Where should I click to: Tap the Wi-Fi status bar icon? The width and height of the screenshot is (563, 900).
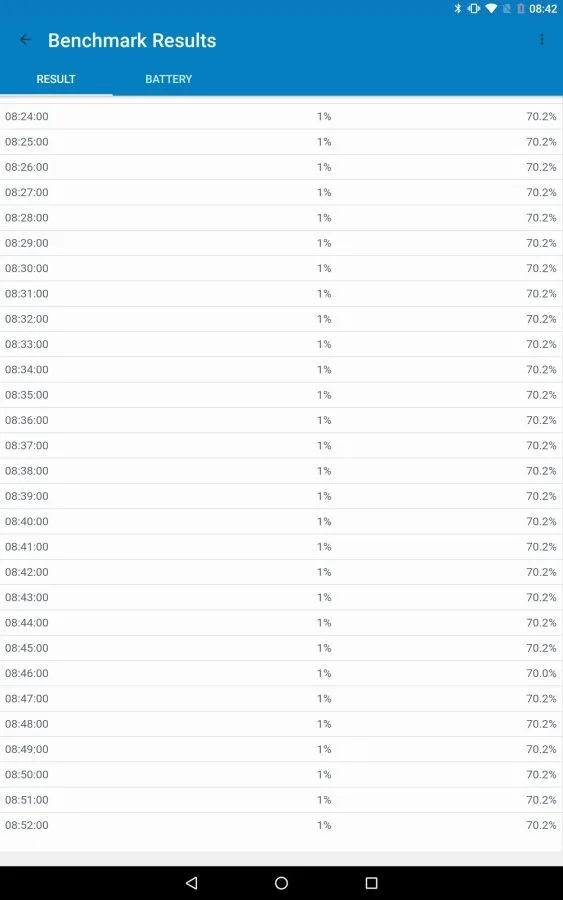pyautogui.click(x=491, y=9)
